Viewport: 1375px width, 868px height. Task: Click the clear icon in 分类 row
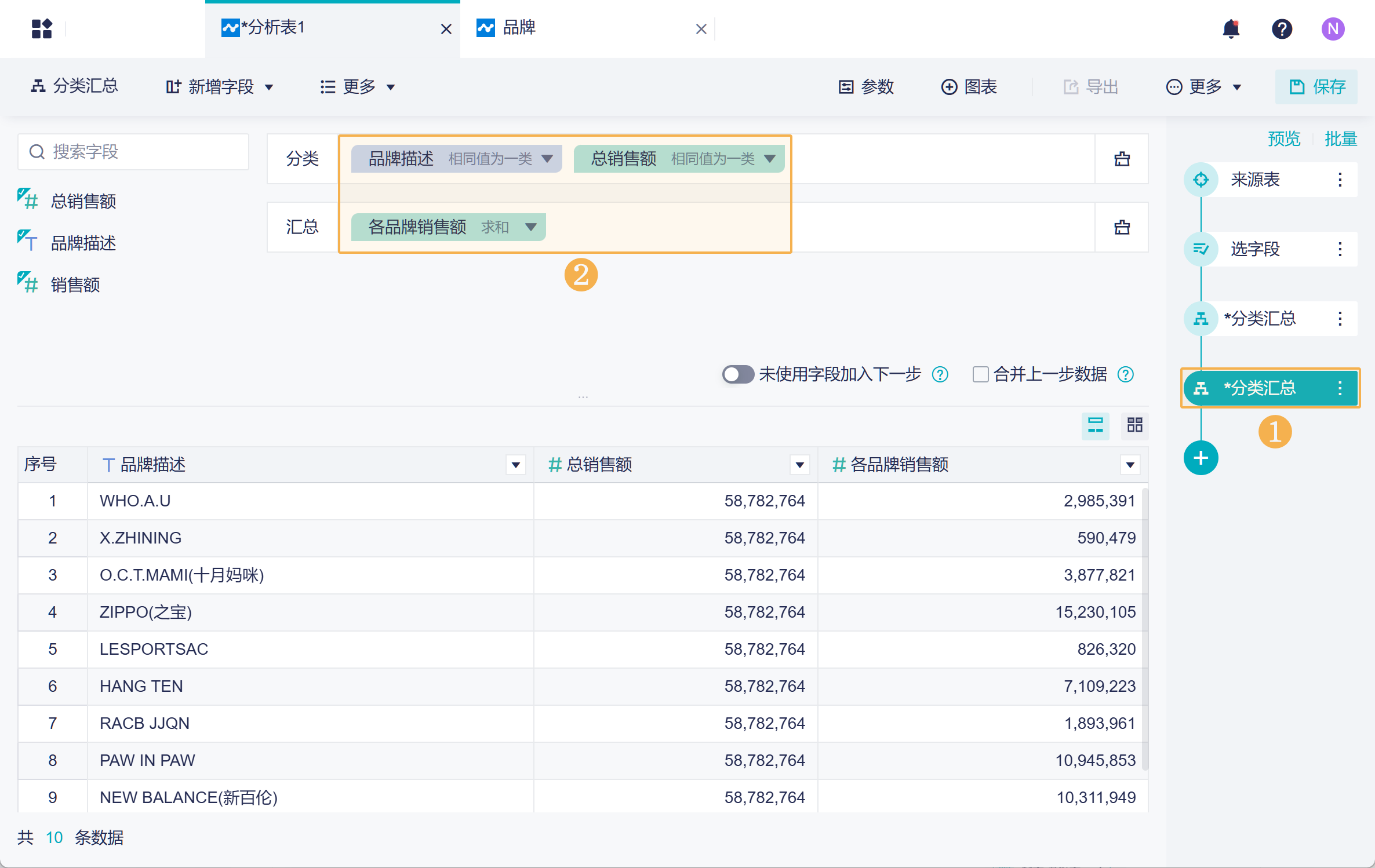tap(1122, 159)
